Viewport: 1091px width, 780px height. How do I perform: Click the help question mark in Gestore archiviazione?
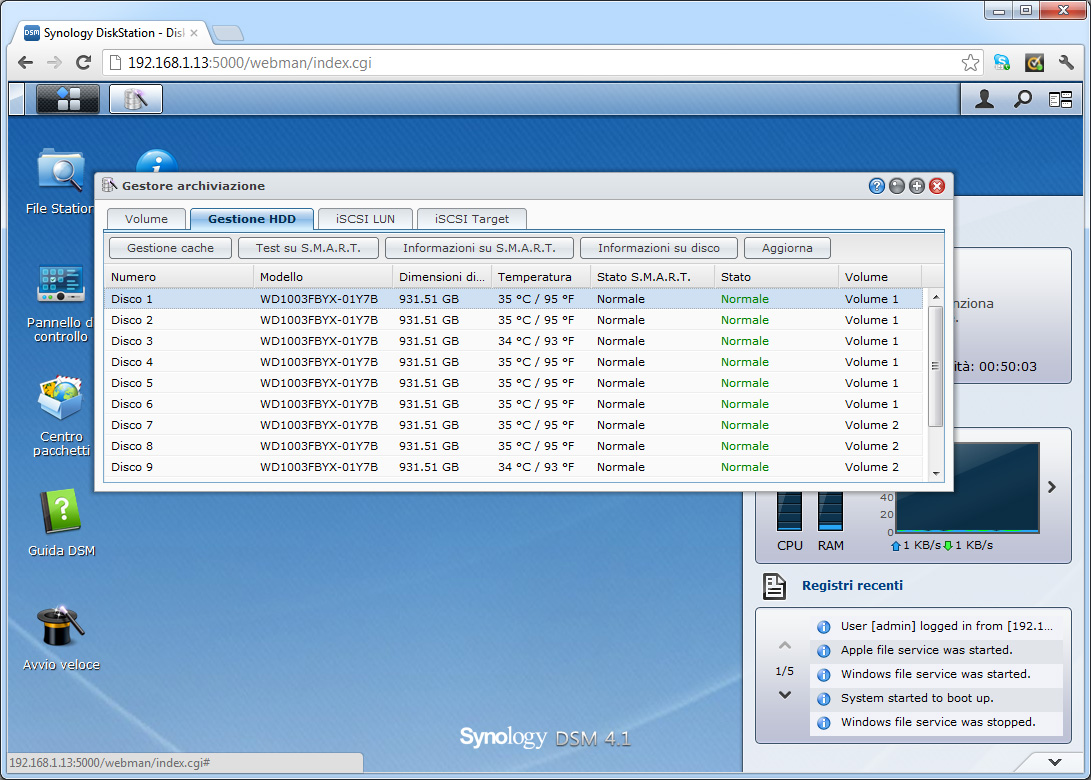(877, 186)
